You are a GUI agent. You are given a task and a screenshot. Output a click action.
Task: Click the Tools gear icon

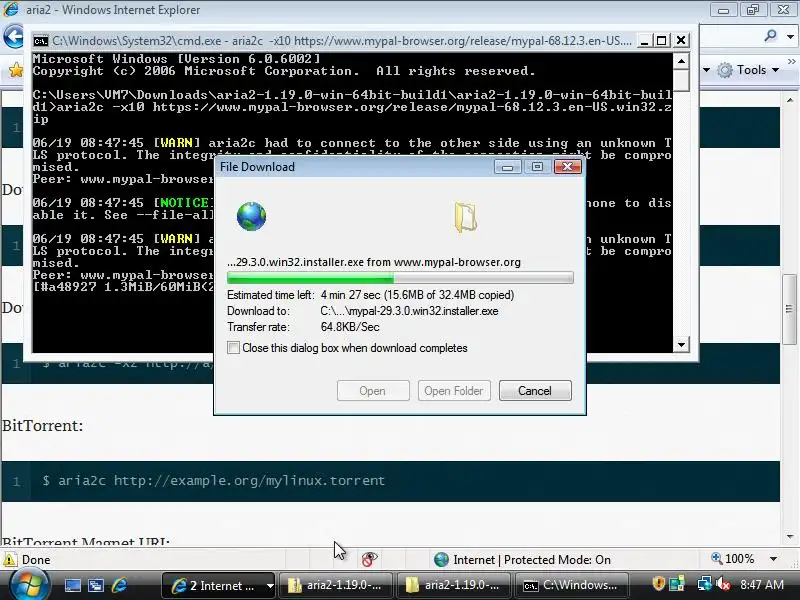coord(725,70)
